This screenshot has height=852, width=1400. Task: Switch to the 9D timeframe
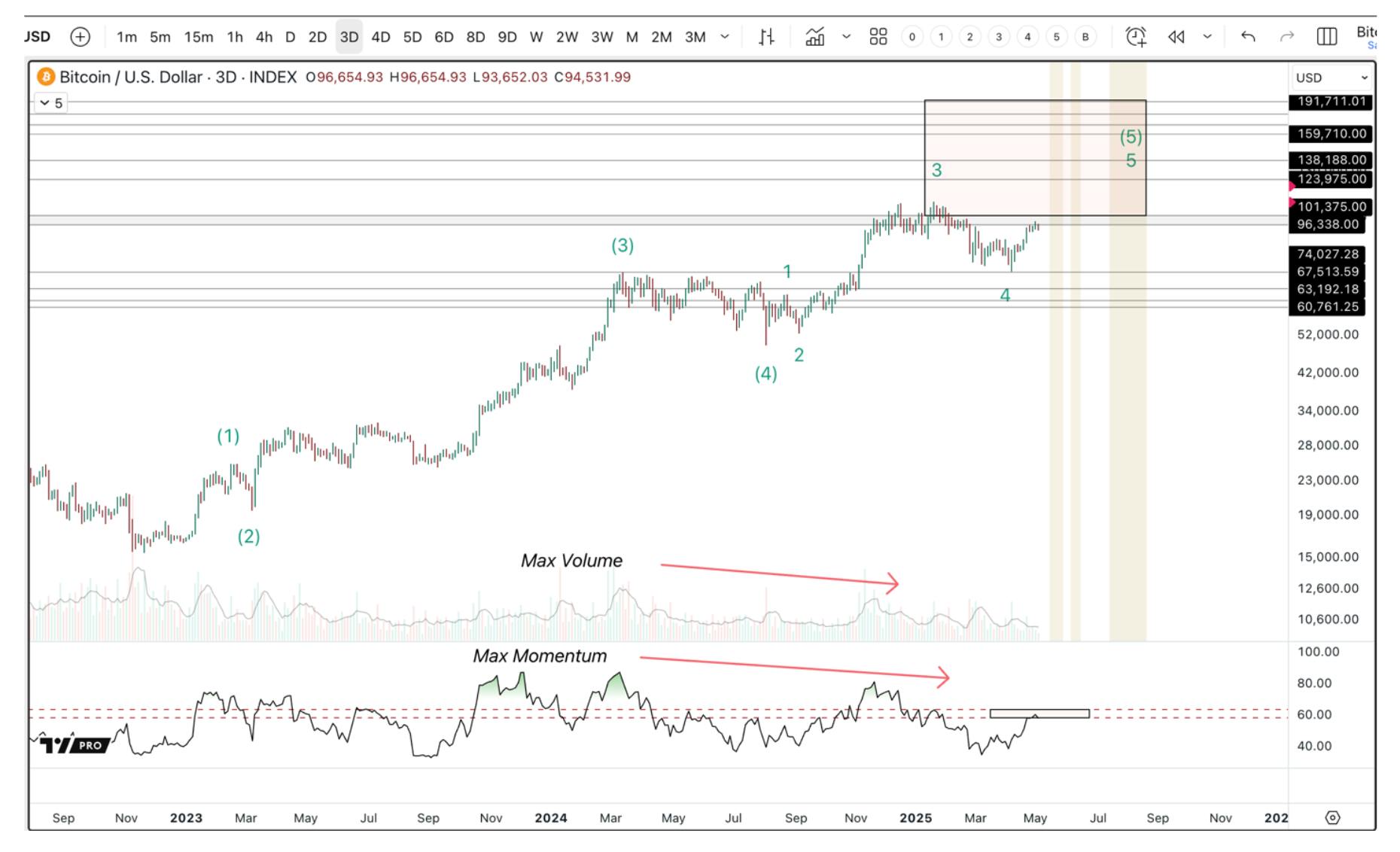point(507,37)
